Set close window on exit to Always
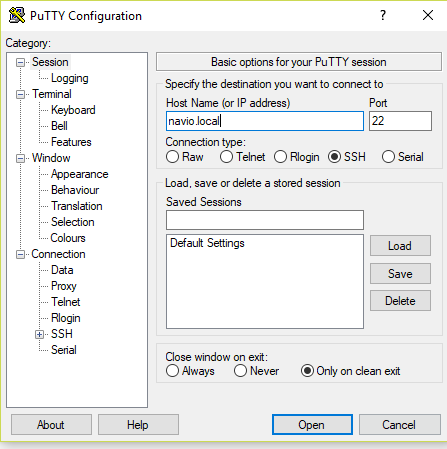 (172, 371)
